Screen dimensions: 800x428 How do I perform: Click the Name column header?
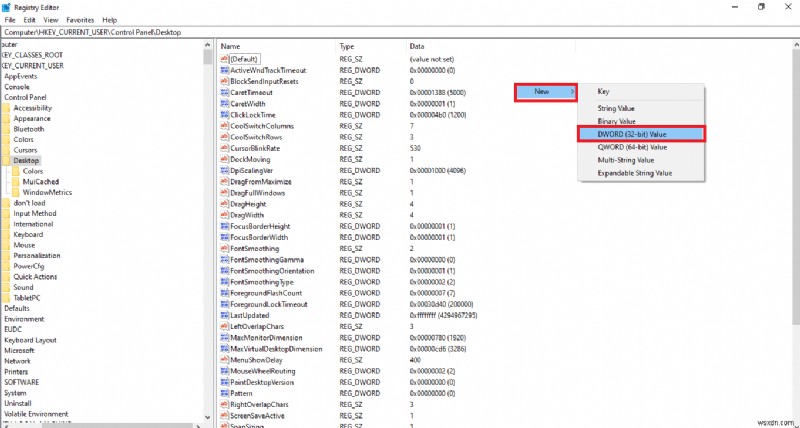pyautogui.click(x=276, y=46)
